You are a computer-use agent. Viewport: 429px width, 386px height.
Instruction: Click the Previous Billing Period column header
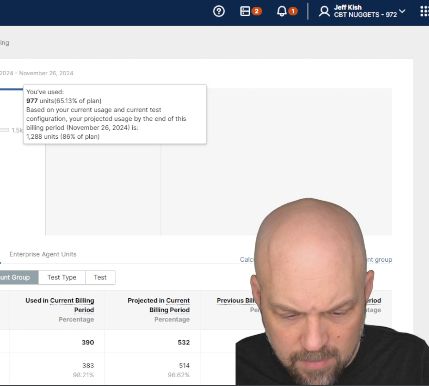click(x=236, y=301)
